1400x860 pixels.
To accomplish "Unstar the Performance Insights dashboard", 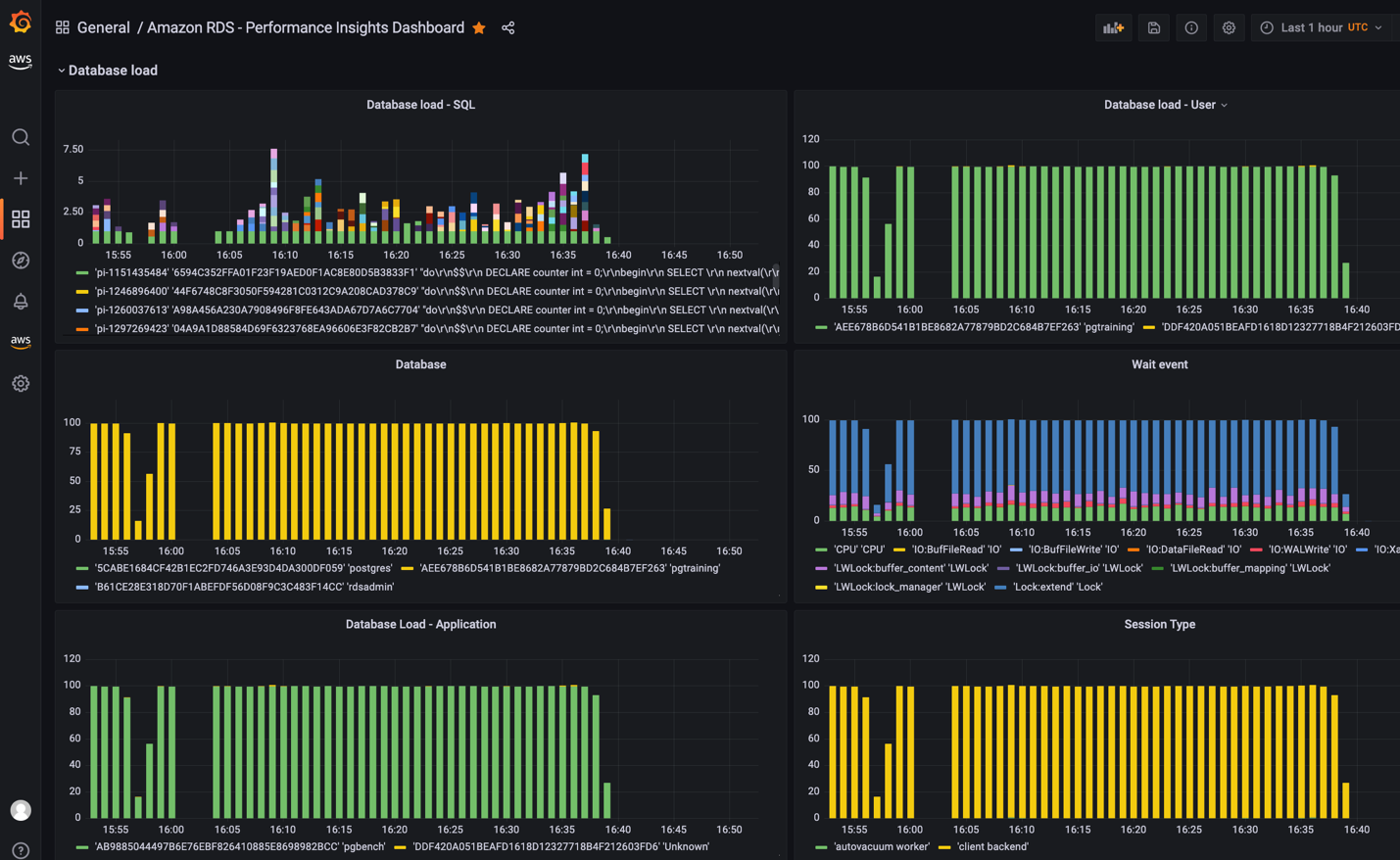I will (x=479, y=27).
